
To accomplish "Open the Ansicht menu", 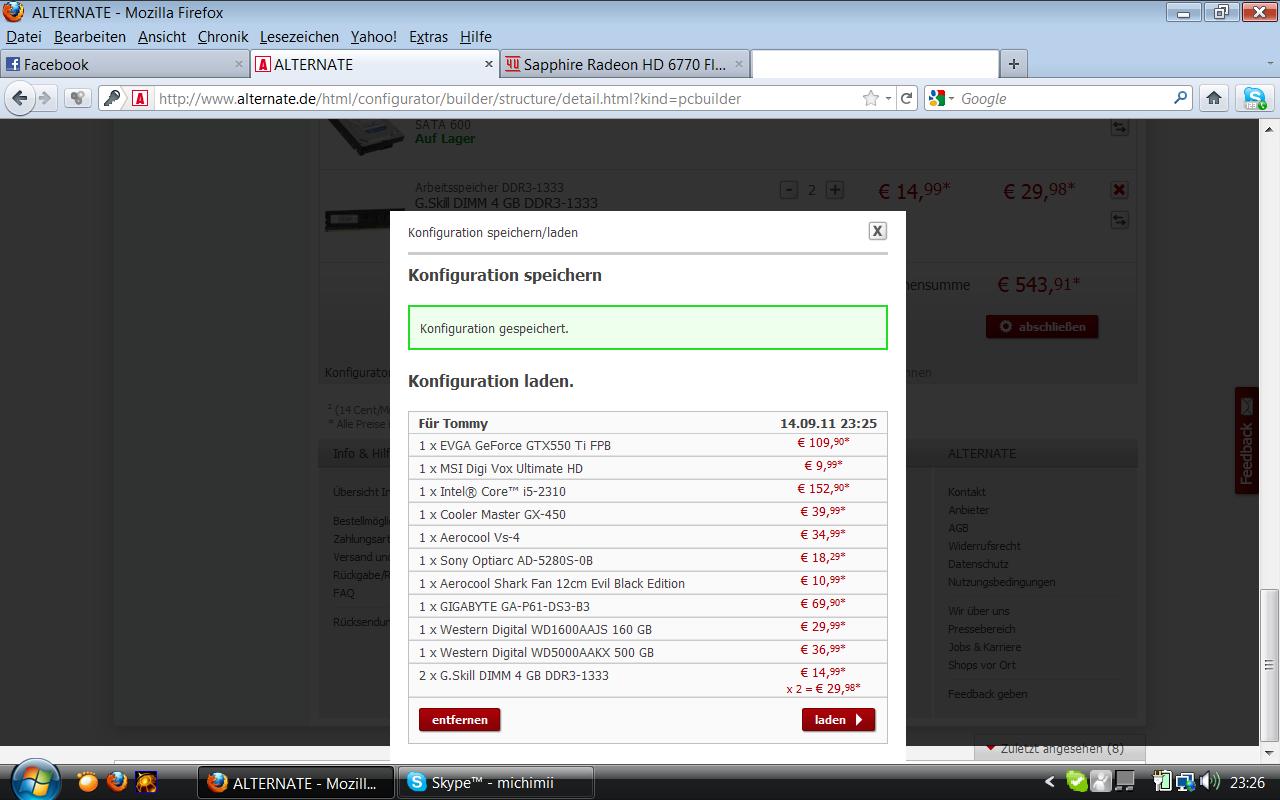I will (162, 37).
